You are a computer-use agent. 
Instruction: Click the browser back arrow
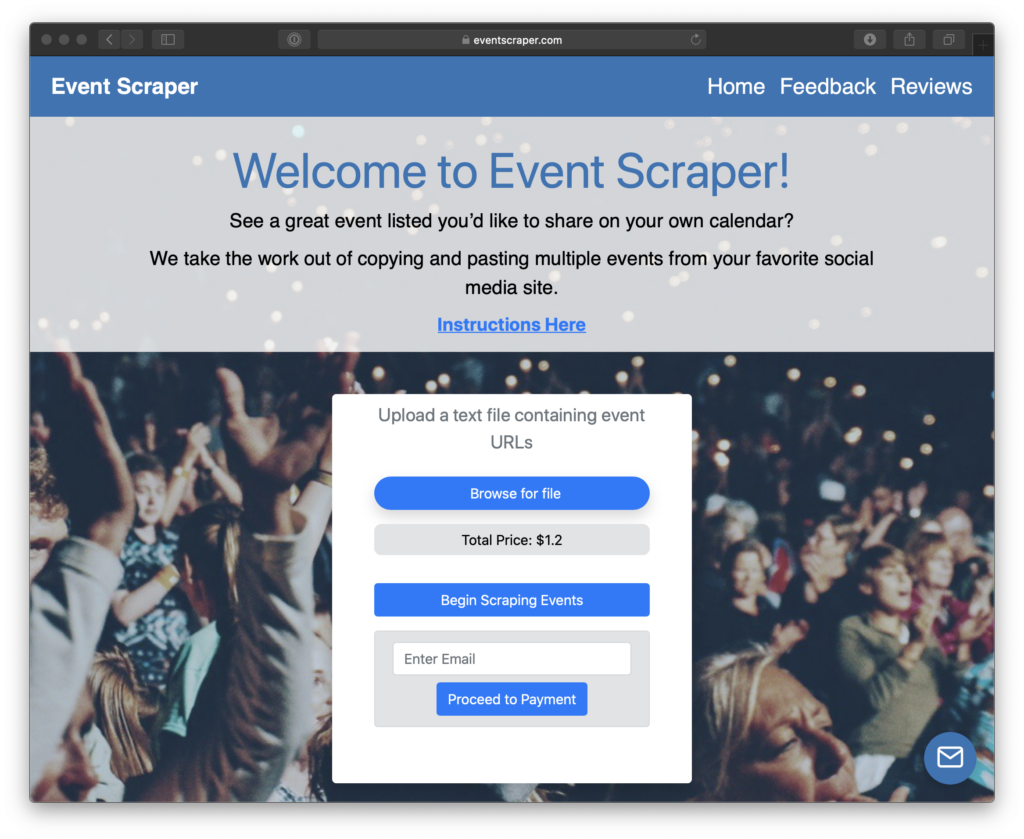click(x=110, y=40)
